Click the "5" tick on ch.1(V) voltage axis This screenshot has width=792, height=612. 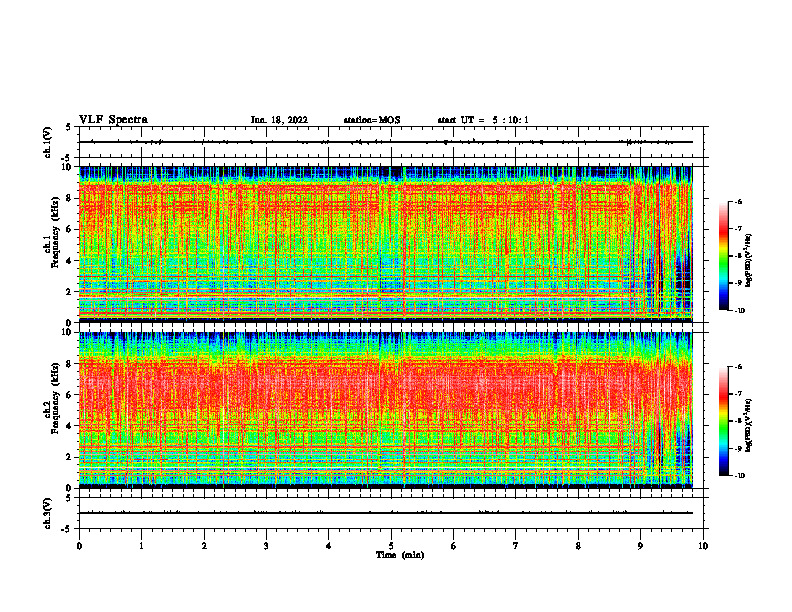tap(69, 127)
